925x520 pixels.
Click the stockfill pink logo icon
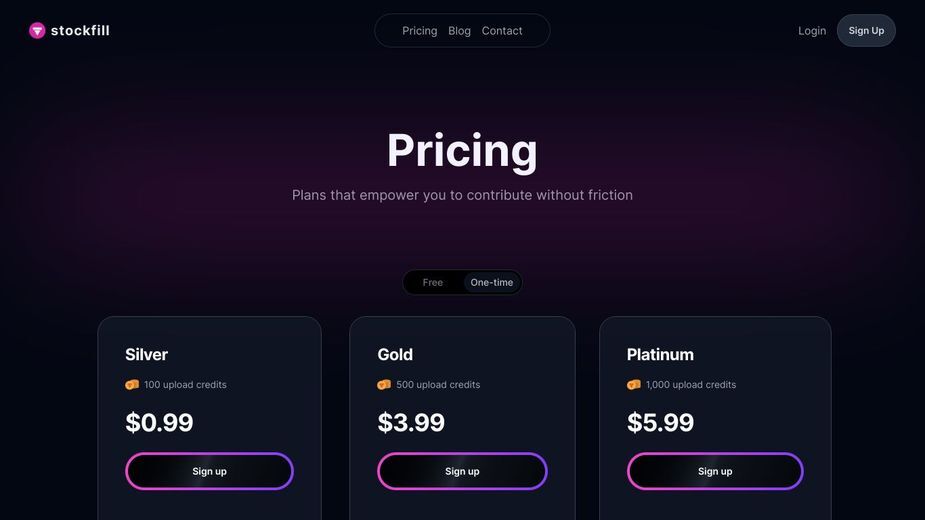(37, 31)
